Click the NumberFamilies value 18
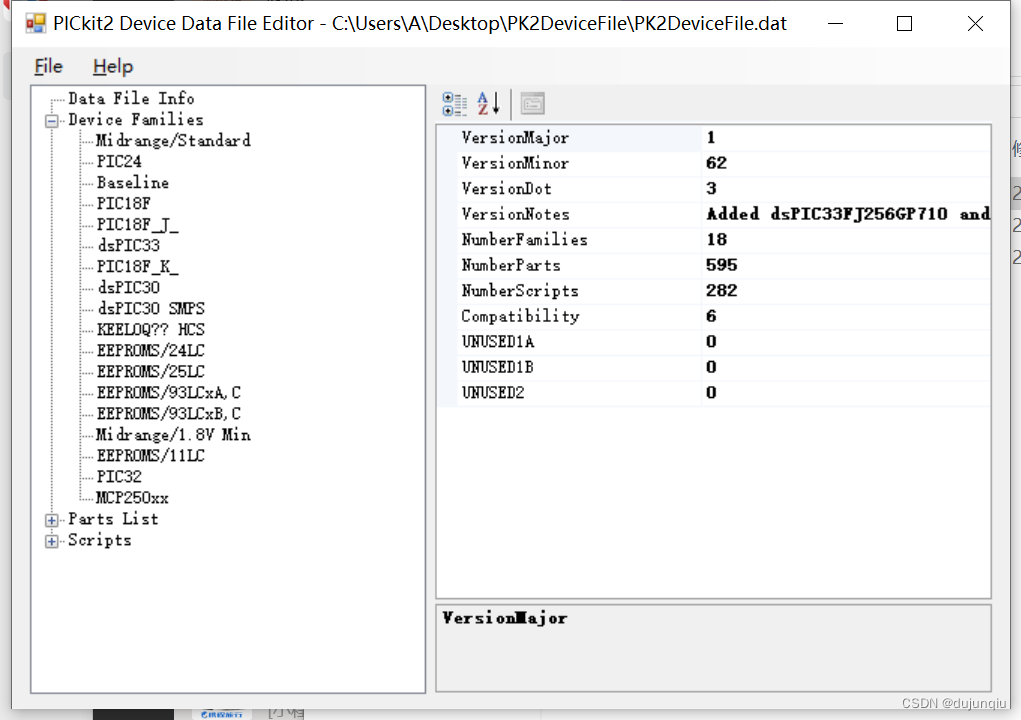The image size is (1021, 720). tap(716, 240)
